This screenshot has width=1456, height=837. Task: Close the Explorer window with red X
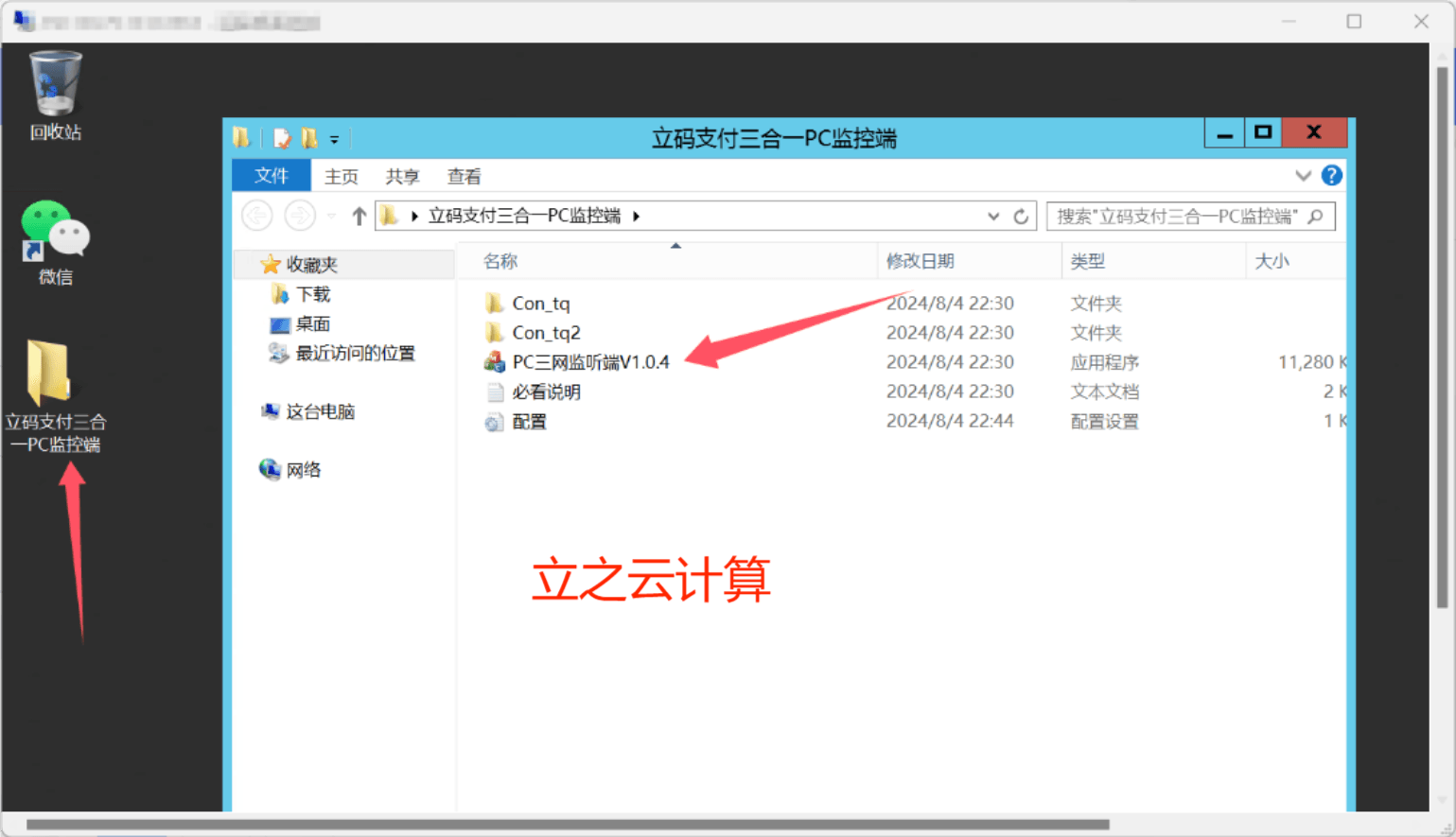(x=1314, y=133)
